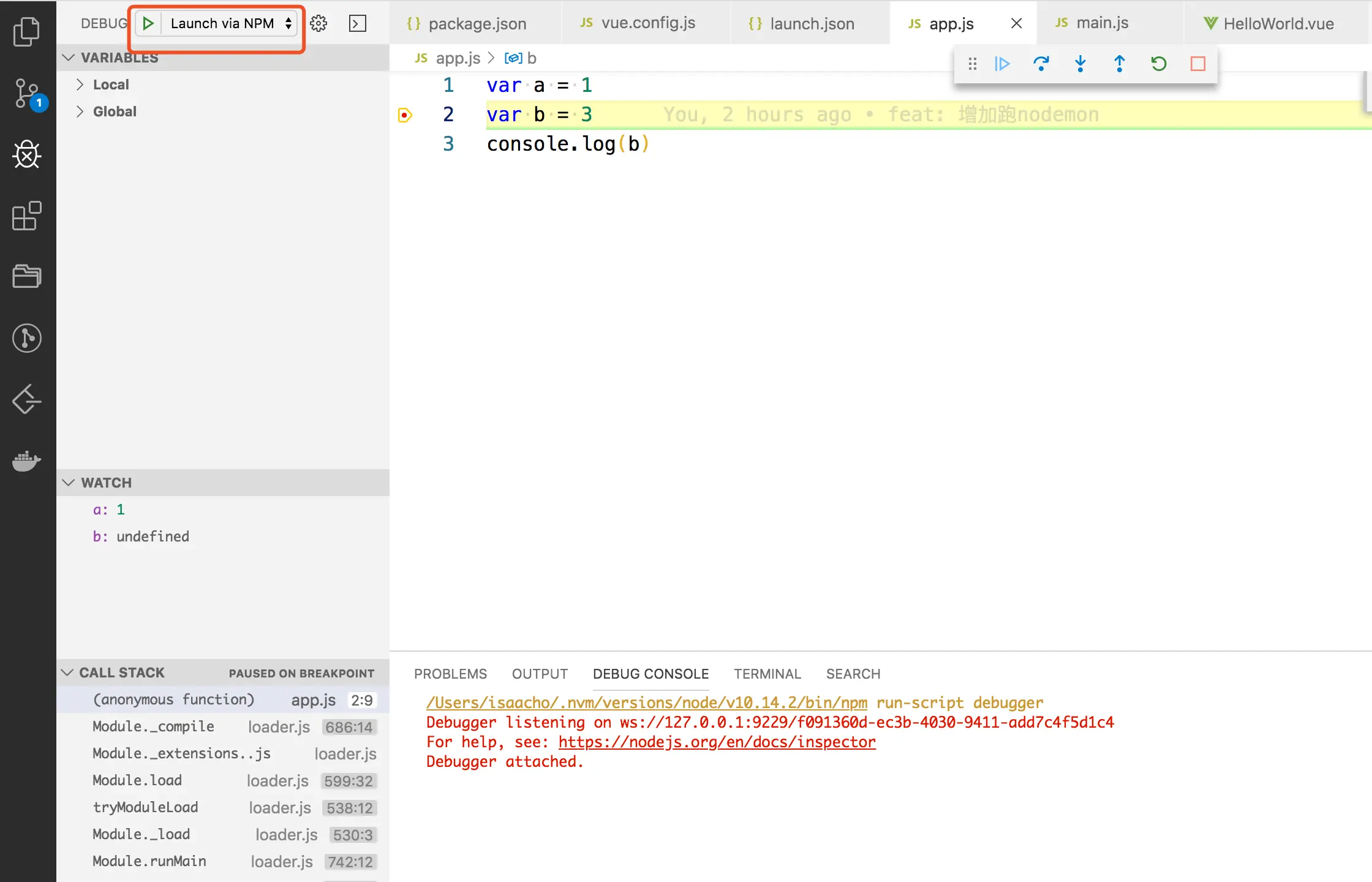Image resolution: width=1372 pixels, height=882 pixels.
Task: Start debugging with the green play button
Action: [148, 23]
